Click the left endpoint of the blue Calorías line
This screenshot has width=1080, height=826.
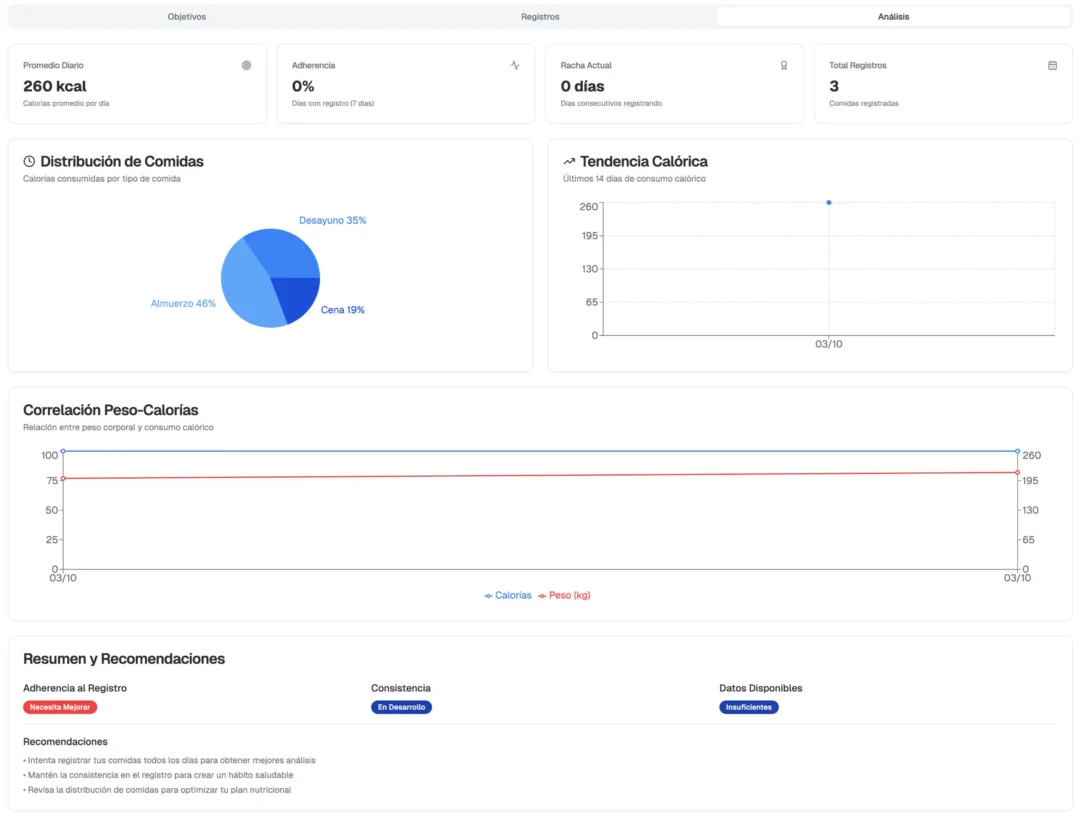coord(63,451)
